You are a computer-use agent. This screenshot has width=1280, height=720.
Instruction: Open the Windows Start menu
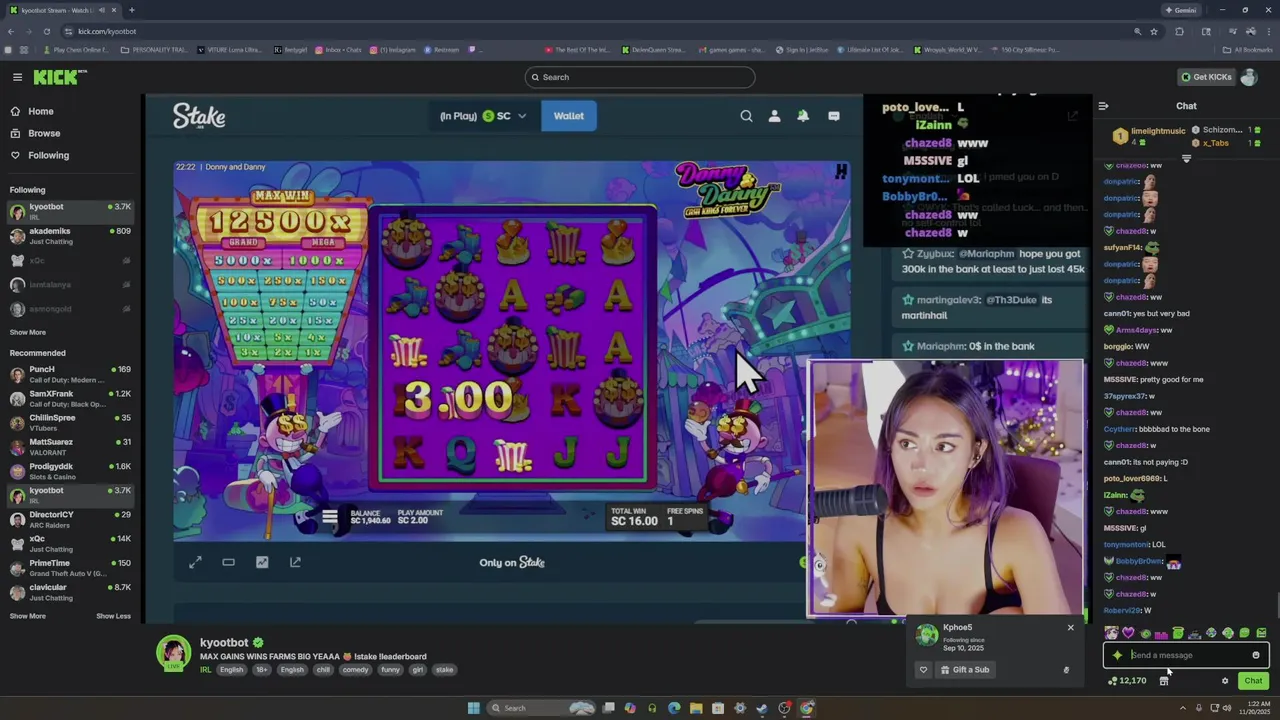point(473,708)
